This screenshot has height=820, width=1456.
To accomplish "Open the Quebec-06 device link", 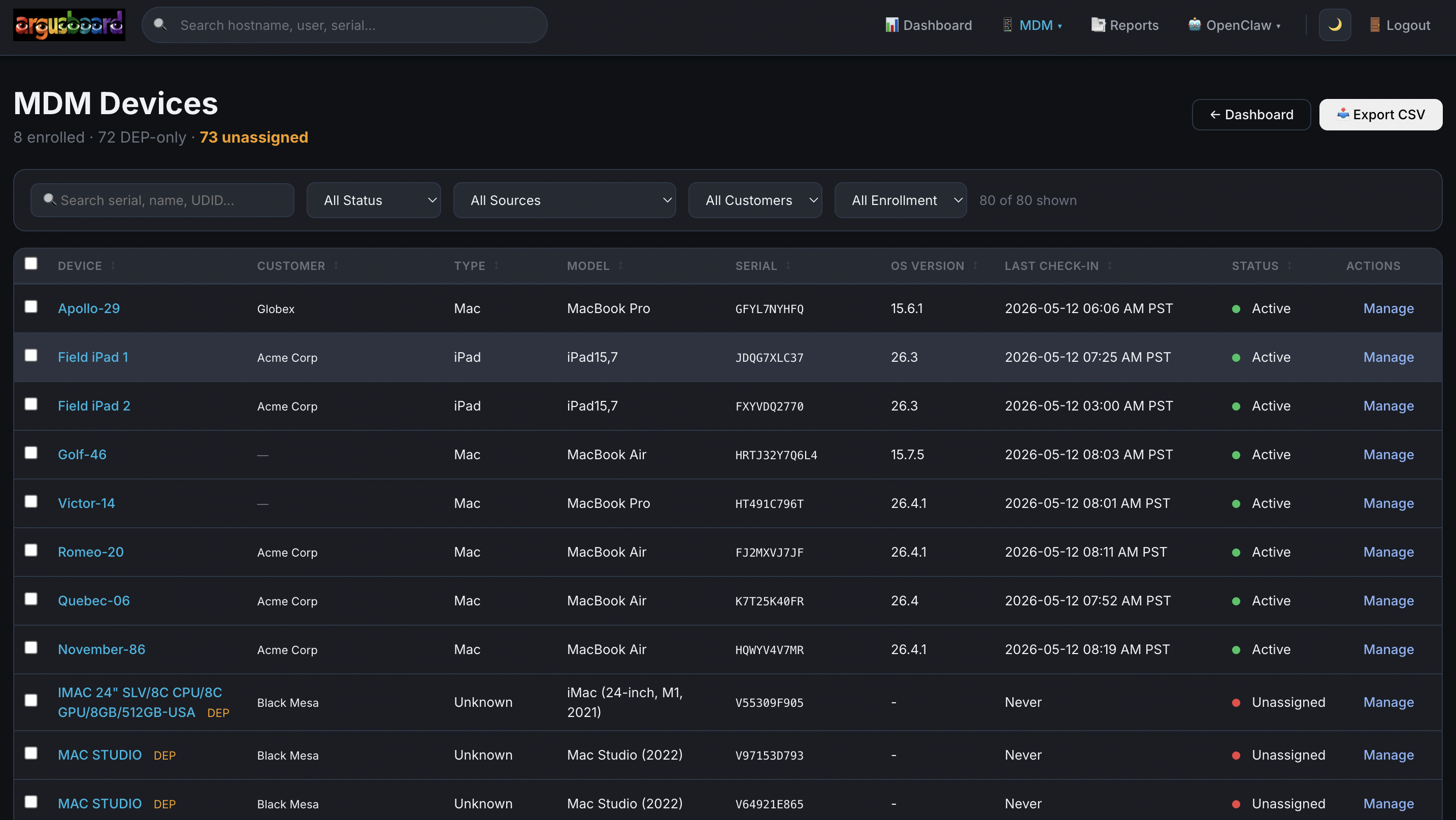I will (x=94, y=600).
